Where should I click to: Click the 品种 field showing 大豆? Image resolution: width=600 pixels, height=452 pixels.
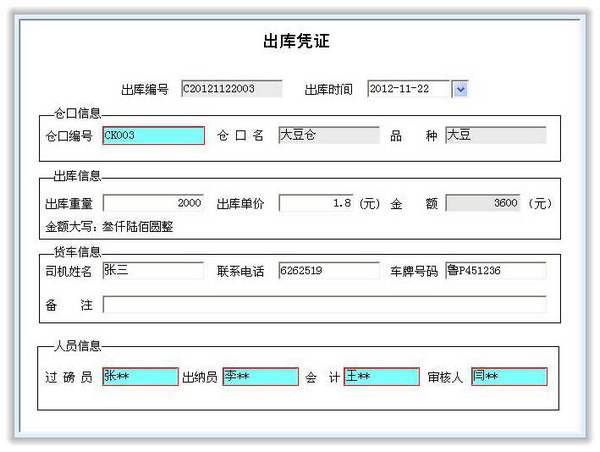pyautogui.click(x=496, y=135)
